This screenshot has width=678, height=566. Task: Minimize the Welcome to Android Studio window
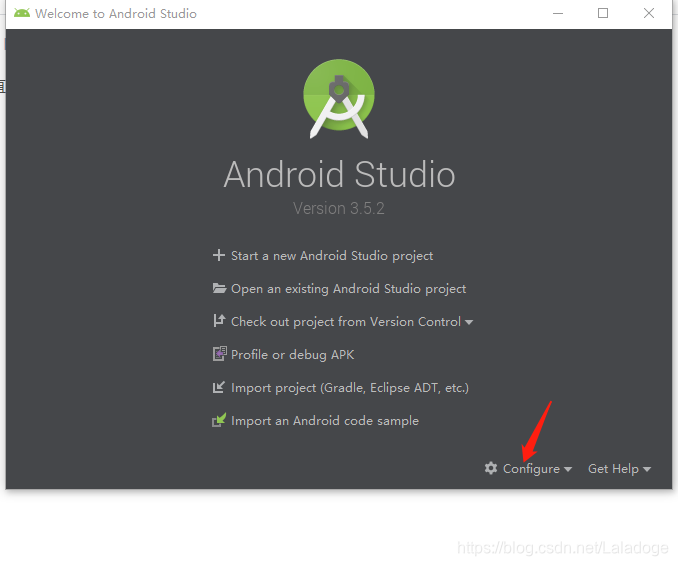[558, 13]
